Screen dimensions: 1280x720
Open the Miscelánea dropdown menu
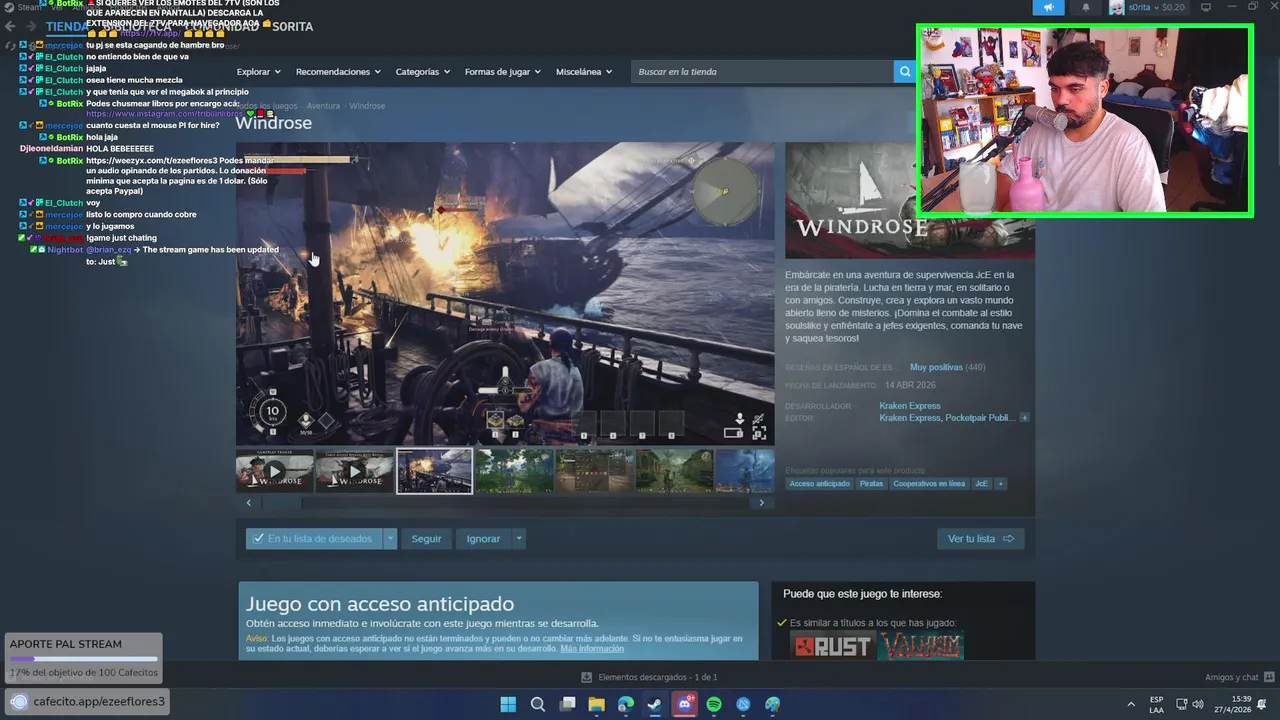pos(584,72)
